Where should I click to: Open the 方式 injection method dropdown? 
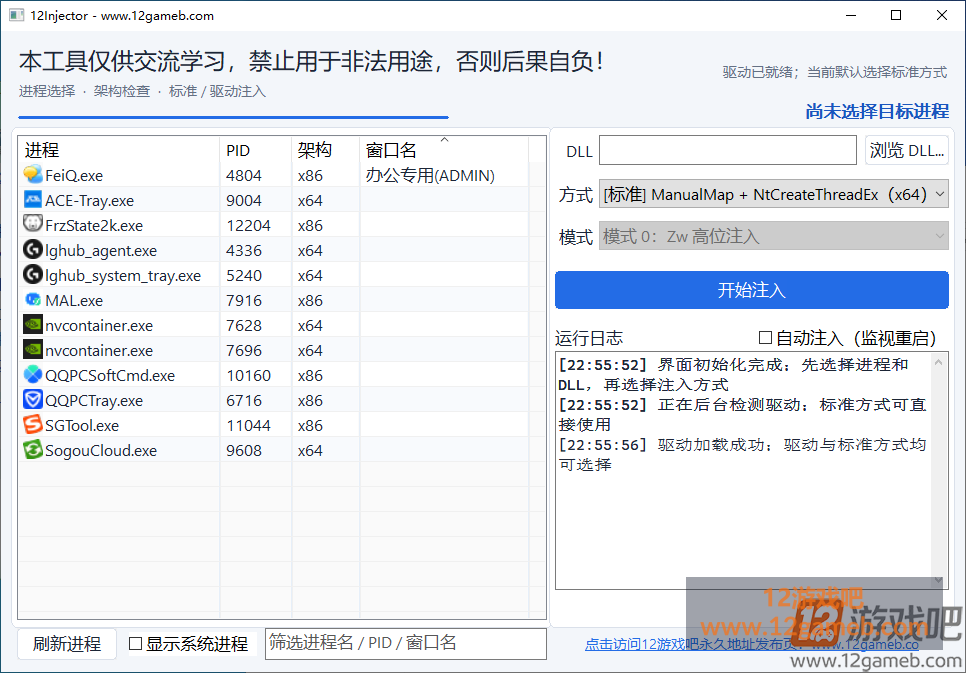[x=773, y=195]
